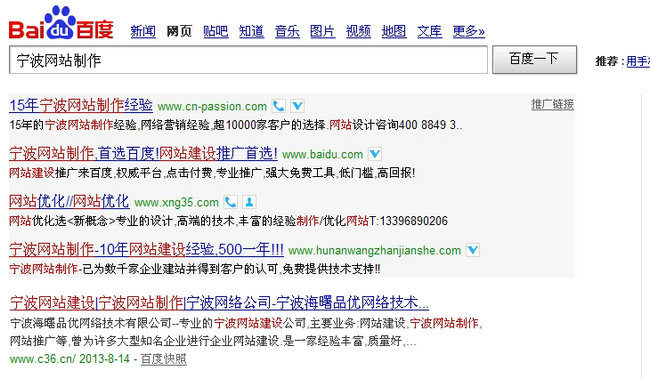Open the 地图 section
This screenshot has height=379, width=650.
click(x=394, y=32)
